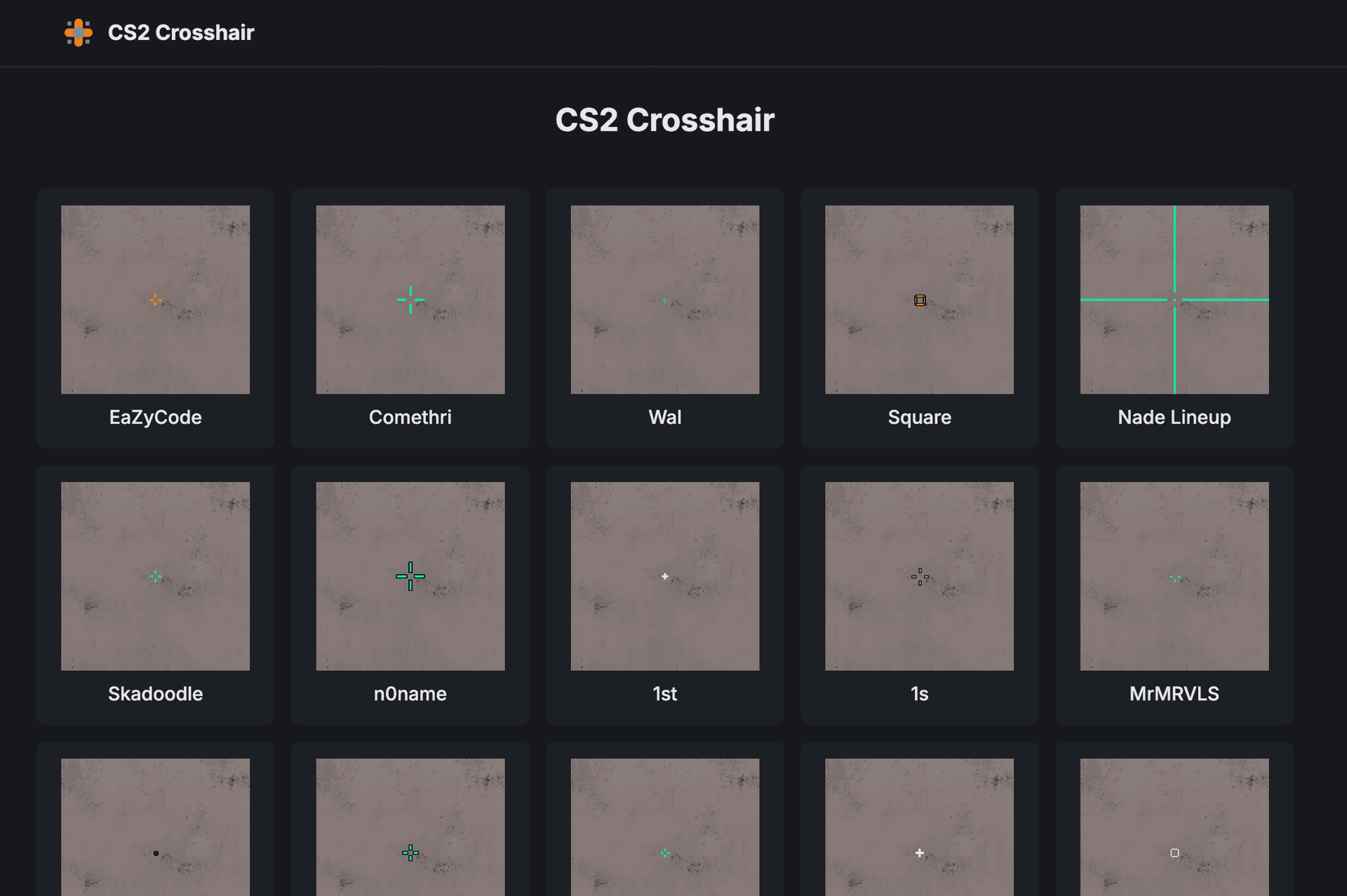The height and width of the screenshot is (896, 1347).
Task: Select the EaZyCode crosshair preview
Action: point(155,300)
